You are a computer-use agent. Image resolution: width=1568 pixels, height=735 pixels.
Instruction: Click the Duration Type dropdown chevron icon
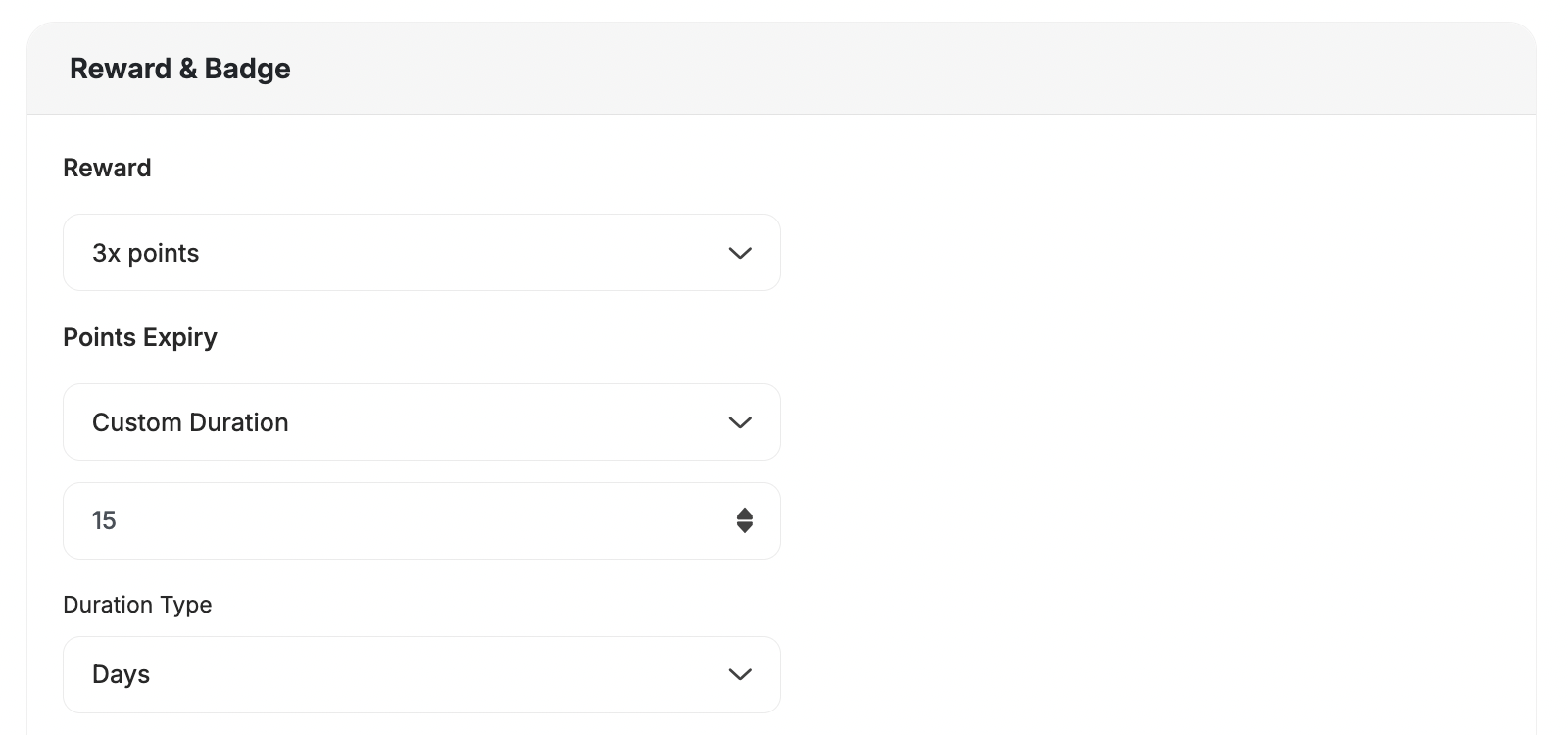tap(741, 674)
